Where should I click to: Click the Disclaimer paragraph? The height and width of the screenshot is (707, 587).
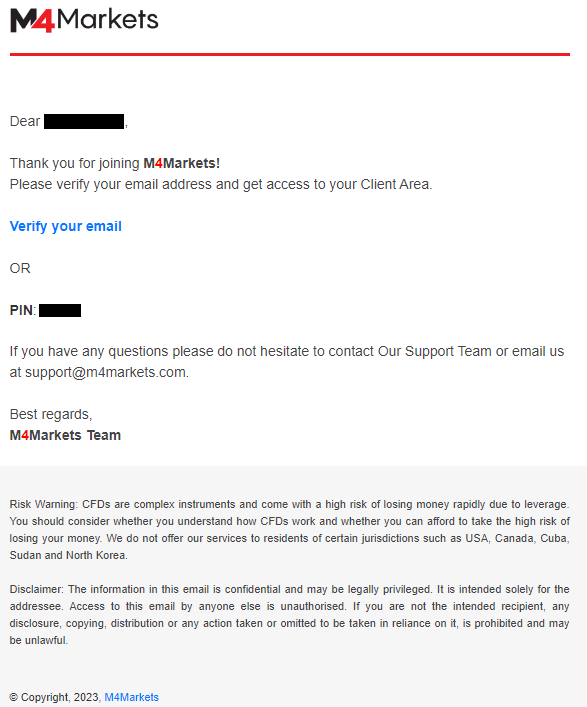click(290, 615)
